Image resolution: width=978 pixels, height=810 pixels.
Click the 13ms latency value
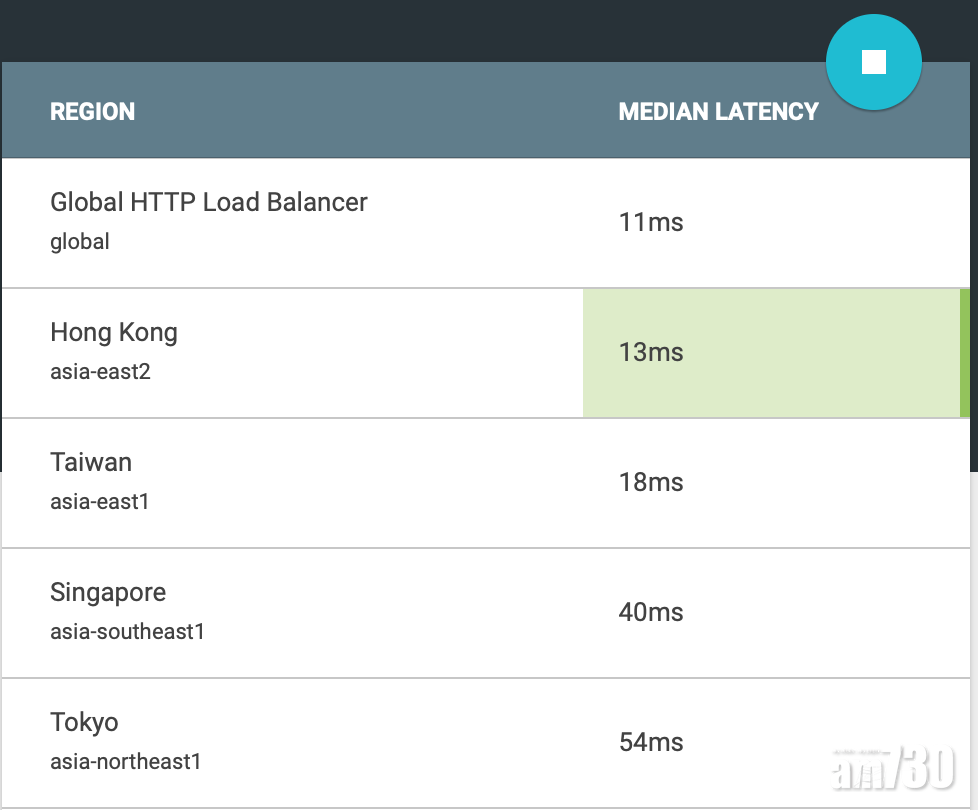(651, 352)
